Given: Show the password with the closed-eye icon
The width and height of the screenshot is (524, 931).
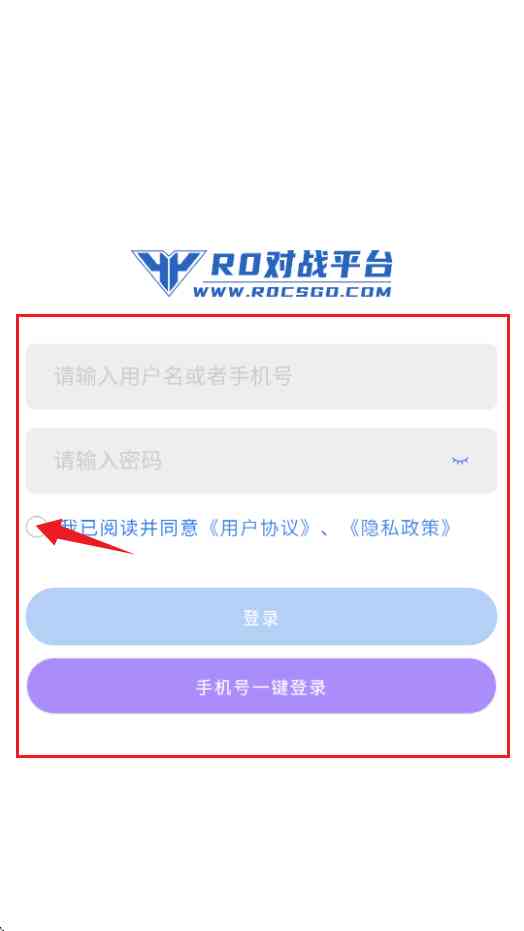Looking at the screenshot, I should pyautogui.click(x=460, y=460).
